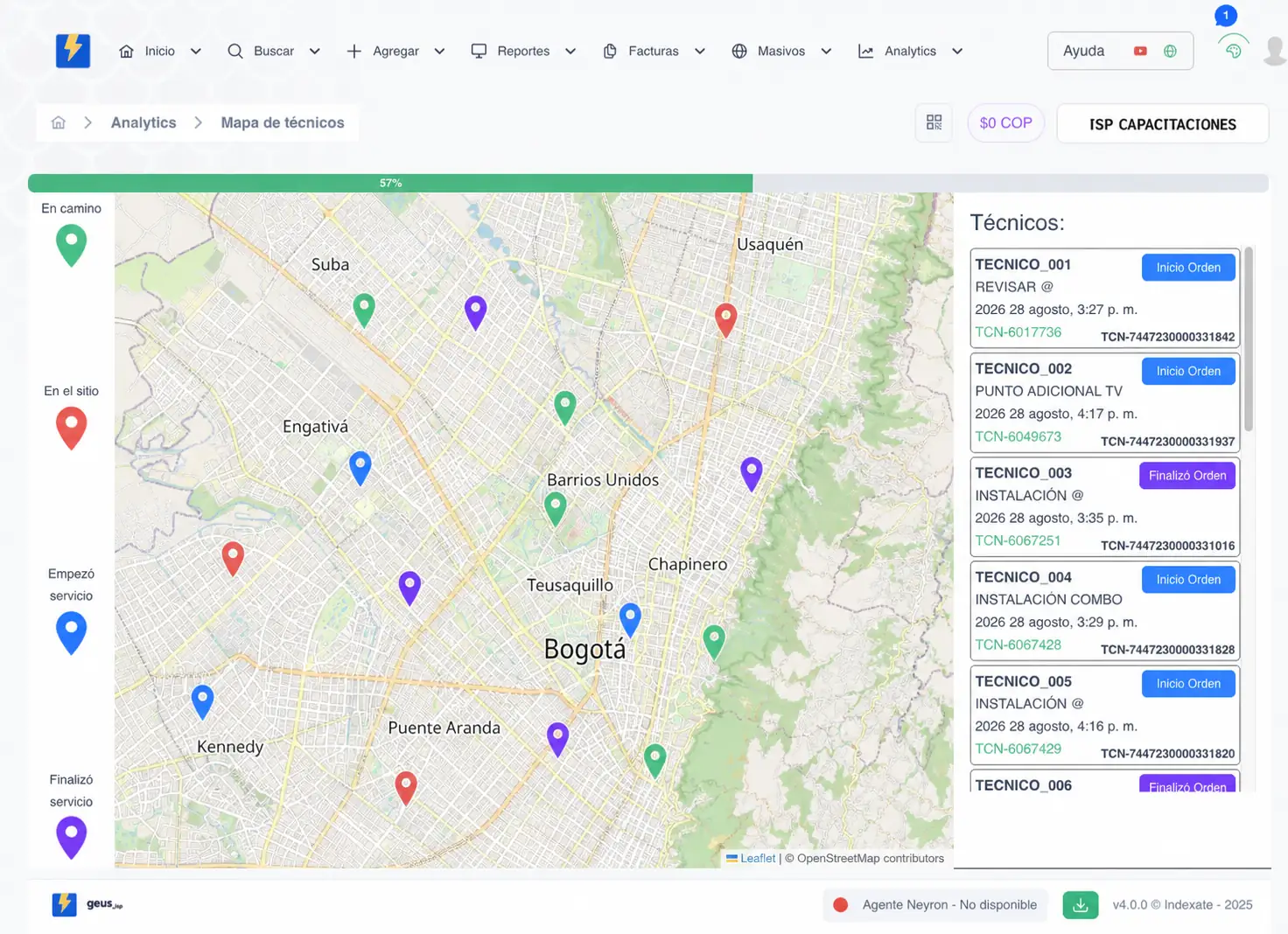Expand the Facturas menu chevron
The width and height of the screenshot is (1288, 934).
click(700, 52)
